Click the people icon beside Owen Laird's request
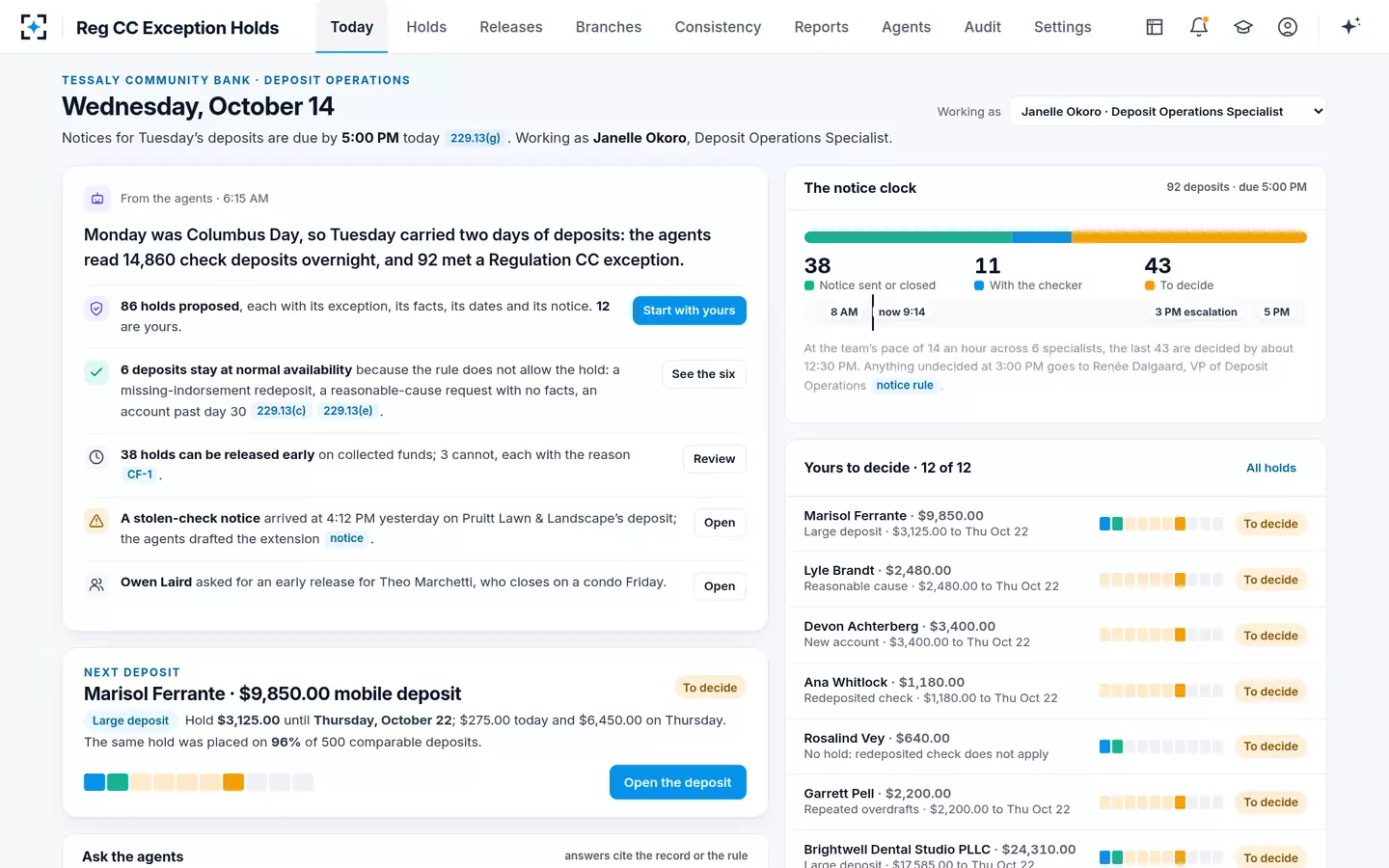This screenshot has height=868, width=1389. [96, 584]
